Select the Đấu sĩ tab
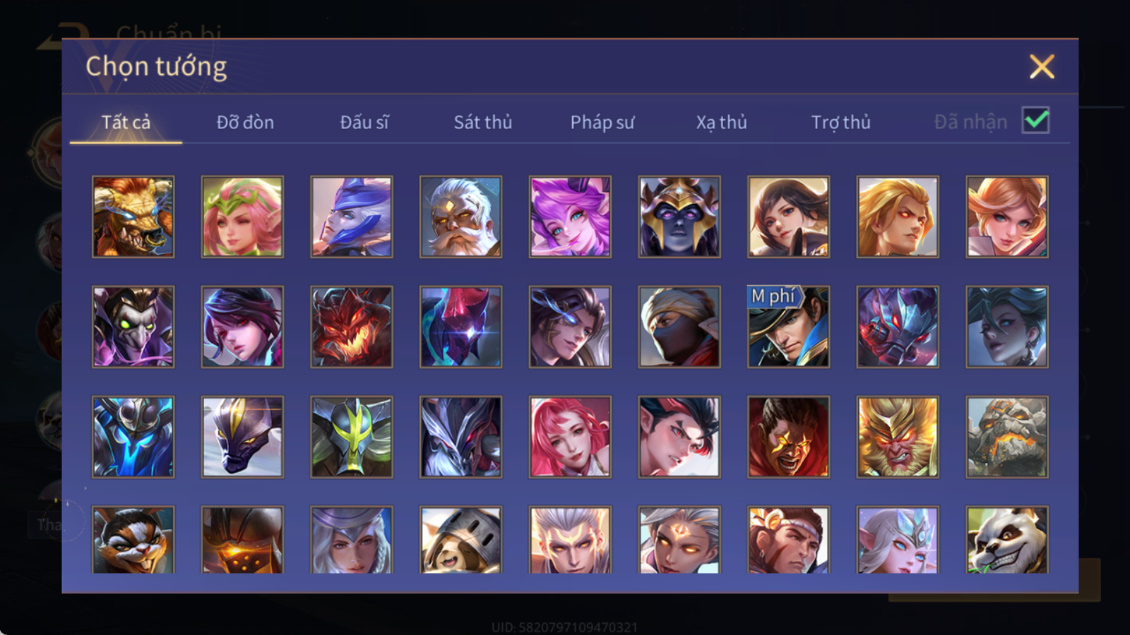The width and height of the screenshot is (1130, 635). [364, 123]
